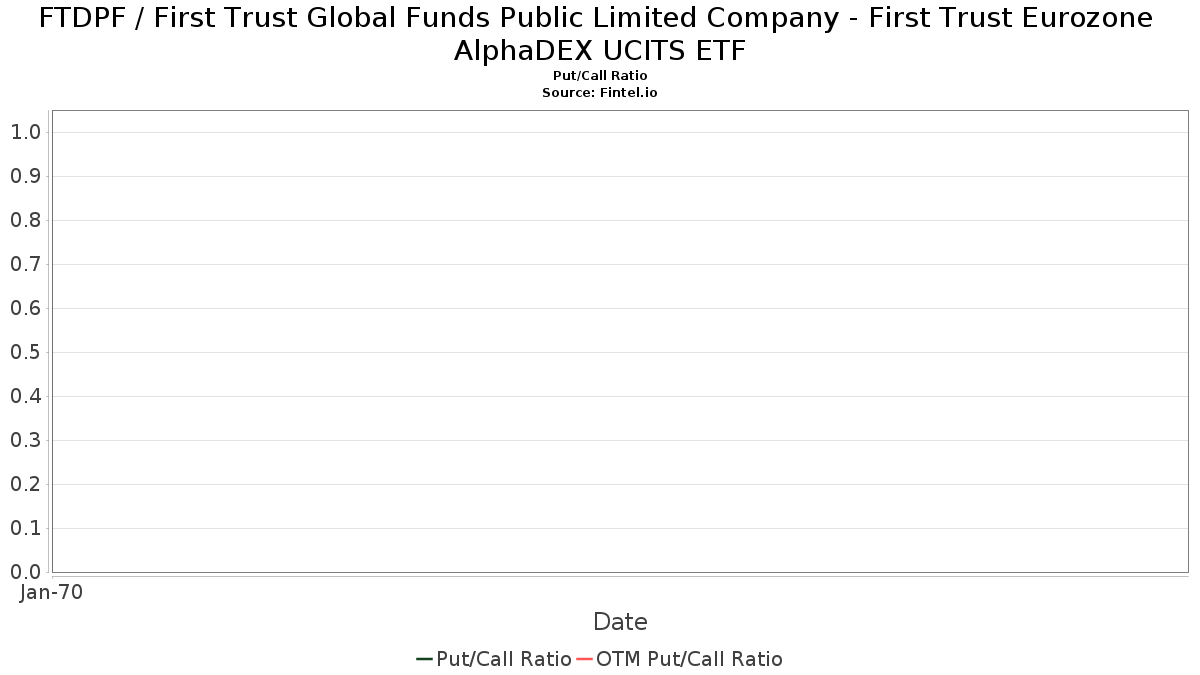Image resolution: width=1200 pixels, height=675 pixels.
Task: Click the red OTM Put/Call Ratio legend line
Action: click(585, 659)
